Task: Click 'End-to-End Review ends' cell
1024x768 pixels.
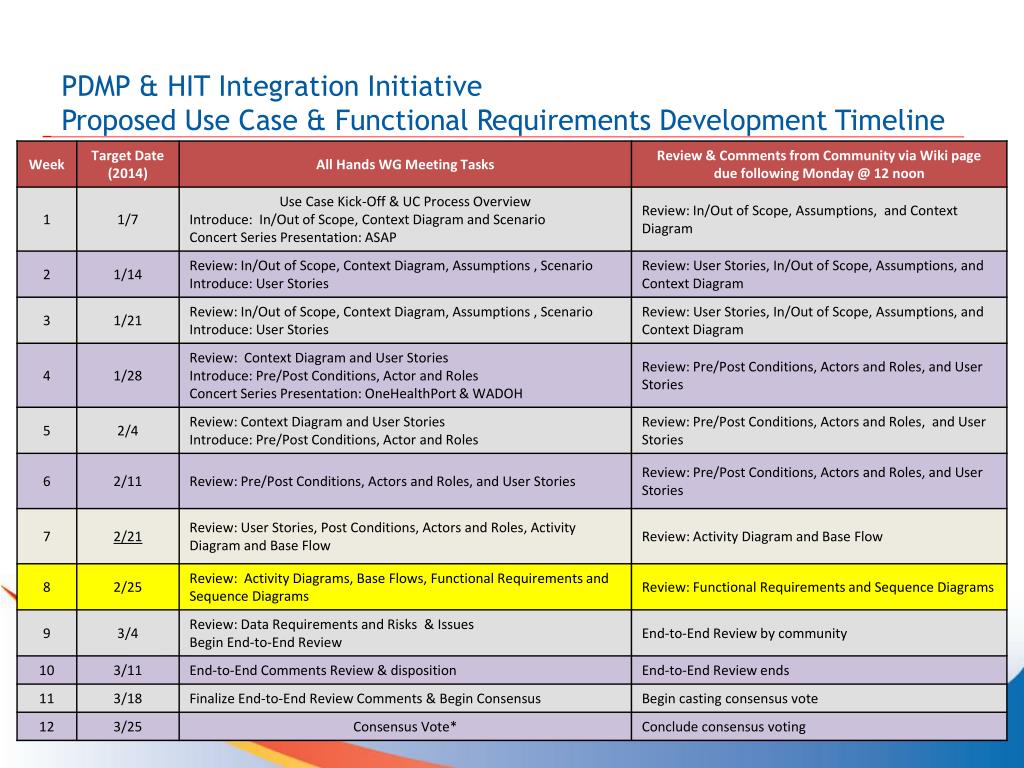Action: point(819,671)
